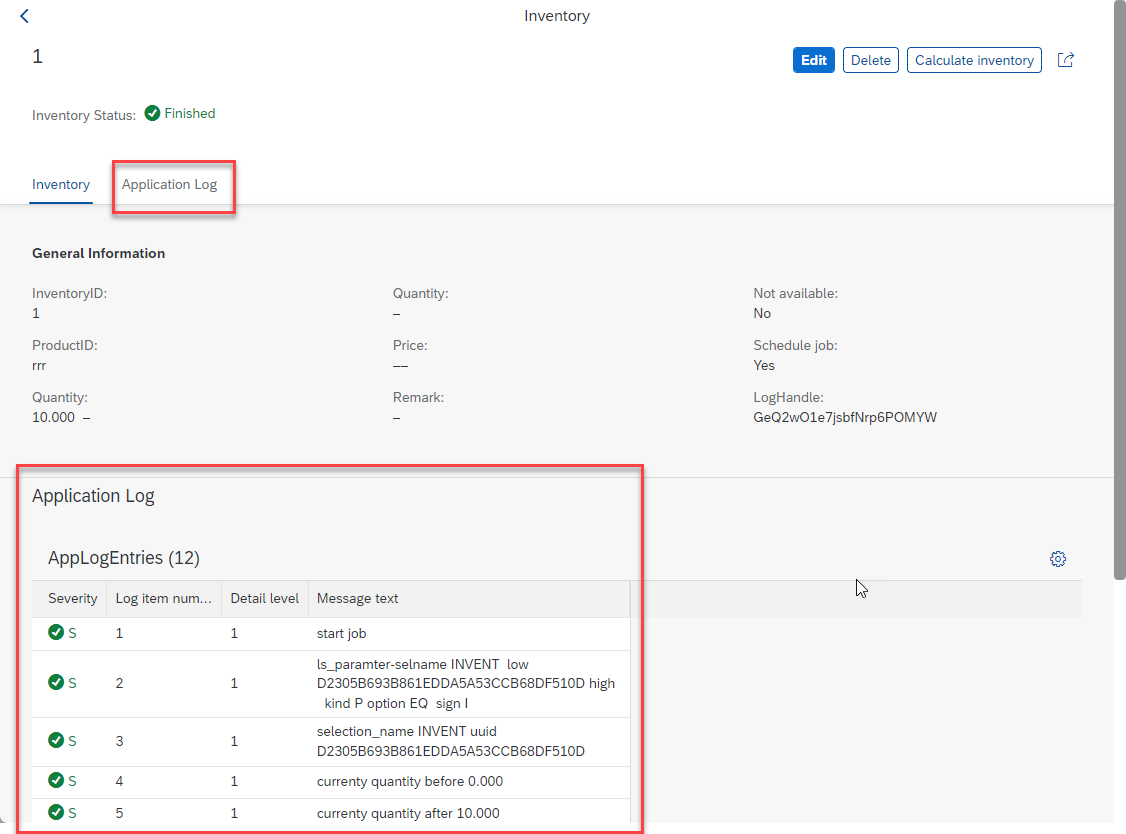1126x834 pixels.
Task: Click the General Information heading
Action: coord(98,254)
